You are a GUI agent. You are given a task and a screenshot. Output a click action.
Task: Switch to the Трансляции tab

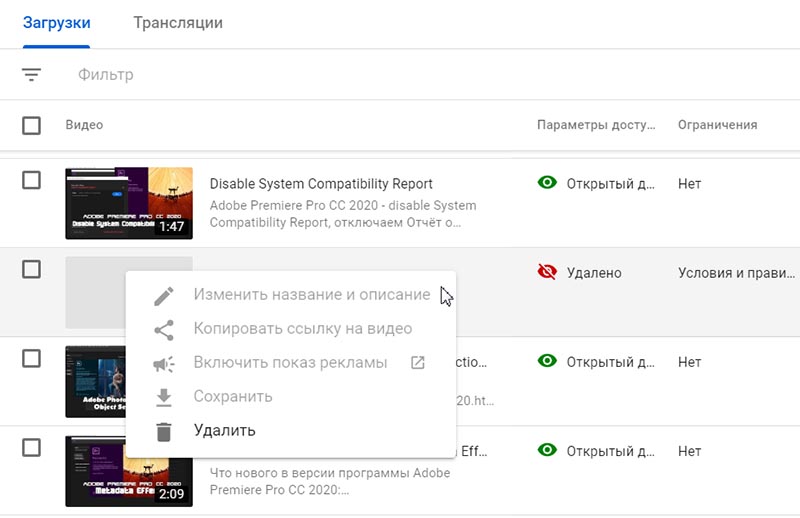coord(178,22)
